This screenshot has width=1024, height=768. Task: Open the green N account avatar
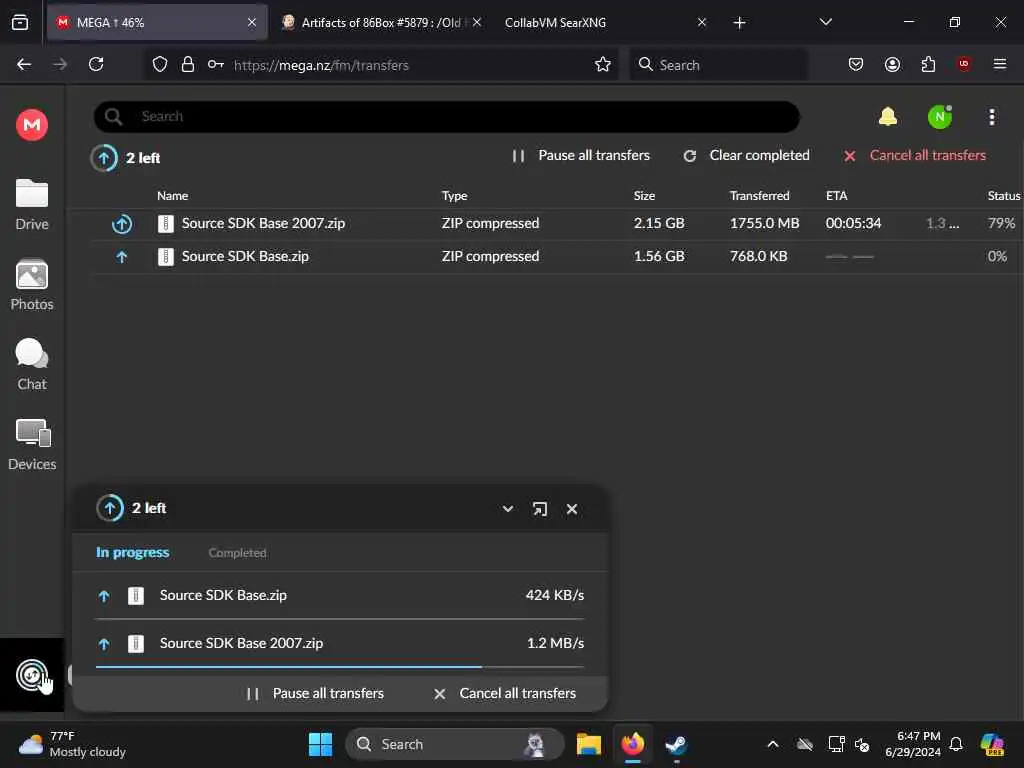point(940,117)
